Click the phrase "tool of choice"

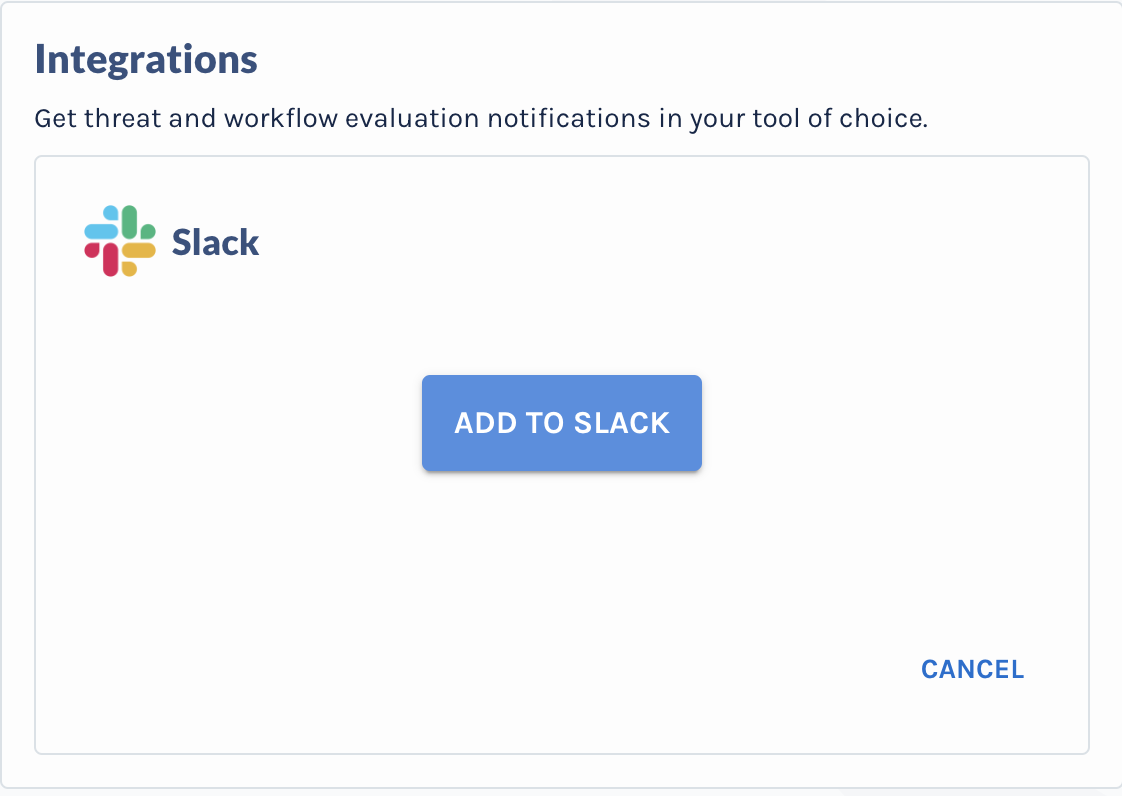pyautogui.click(x=839, y=119)
